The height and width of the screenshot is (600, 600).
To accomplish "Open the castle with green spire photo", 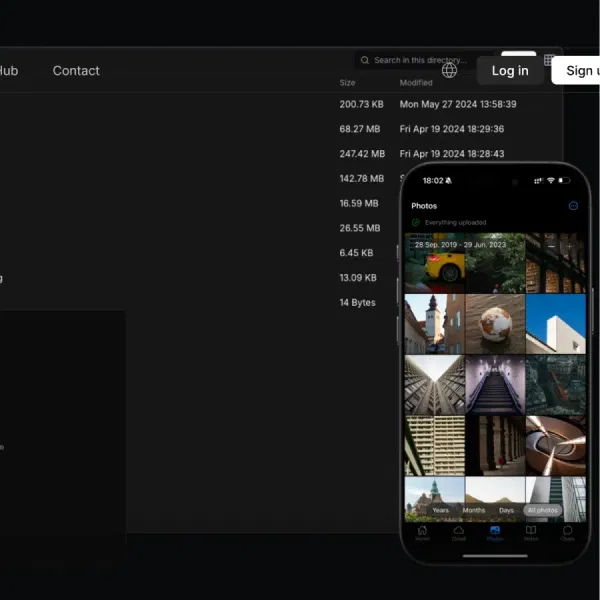I will click(x=435, y=499).
